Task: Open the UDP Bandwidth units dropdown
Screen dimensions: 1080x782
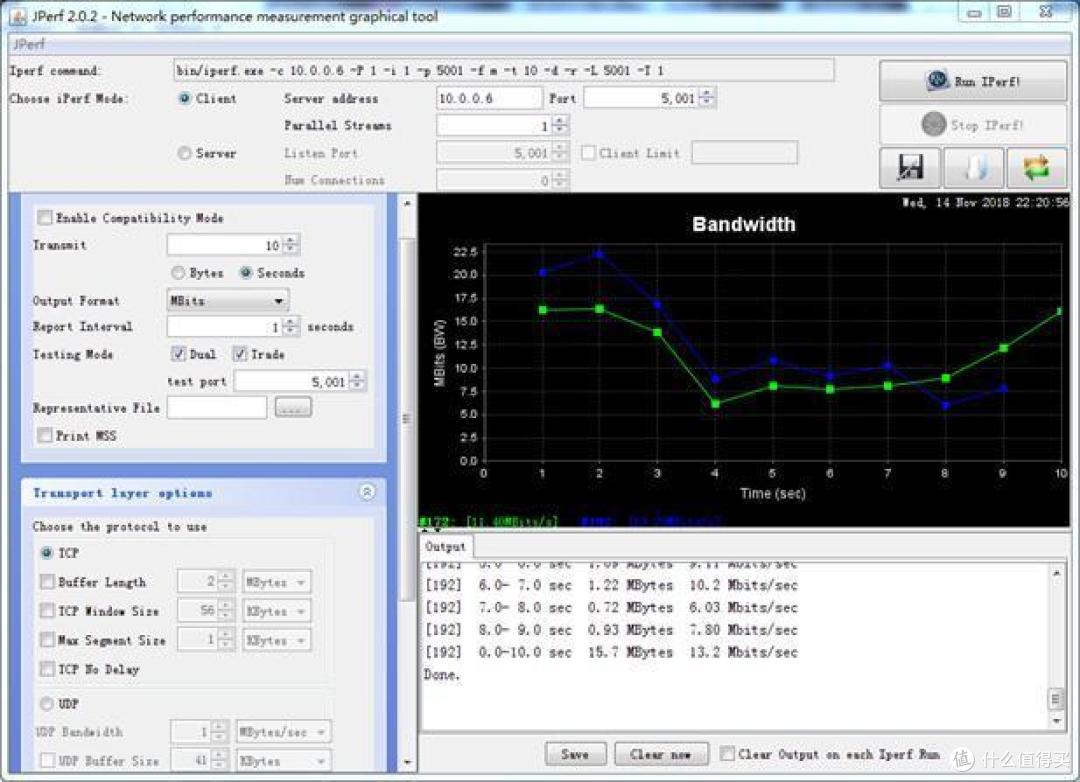Action: (x=284, y=732)
